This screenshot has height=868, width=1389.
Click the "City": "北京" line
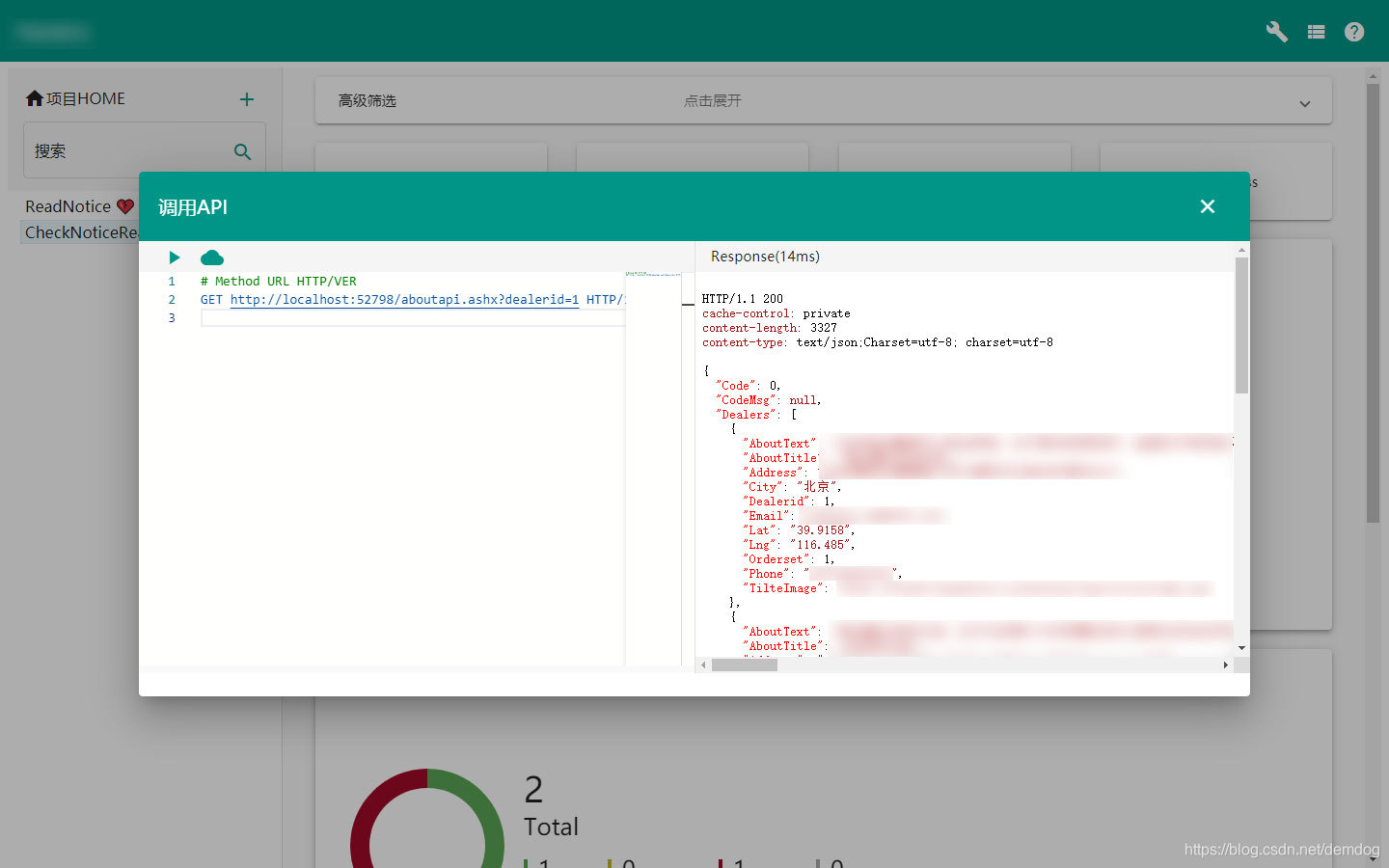pos(792,487)
